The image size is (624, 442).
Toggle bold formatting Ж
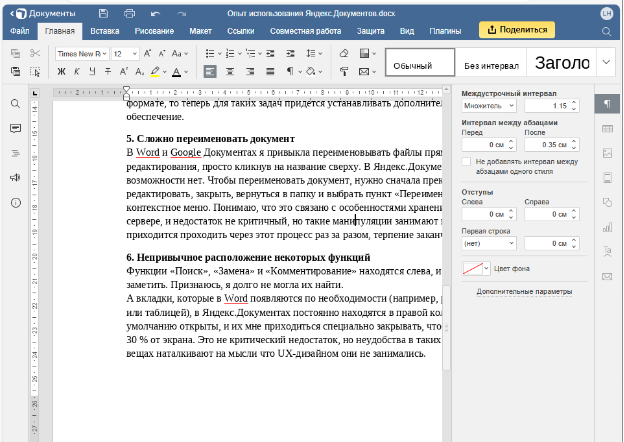click(x=61, y=72)
